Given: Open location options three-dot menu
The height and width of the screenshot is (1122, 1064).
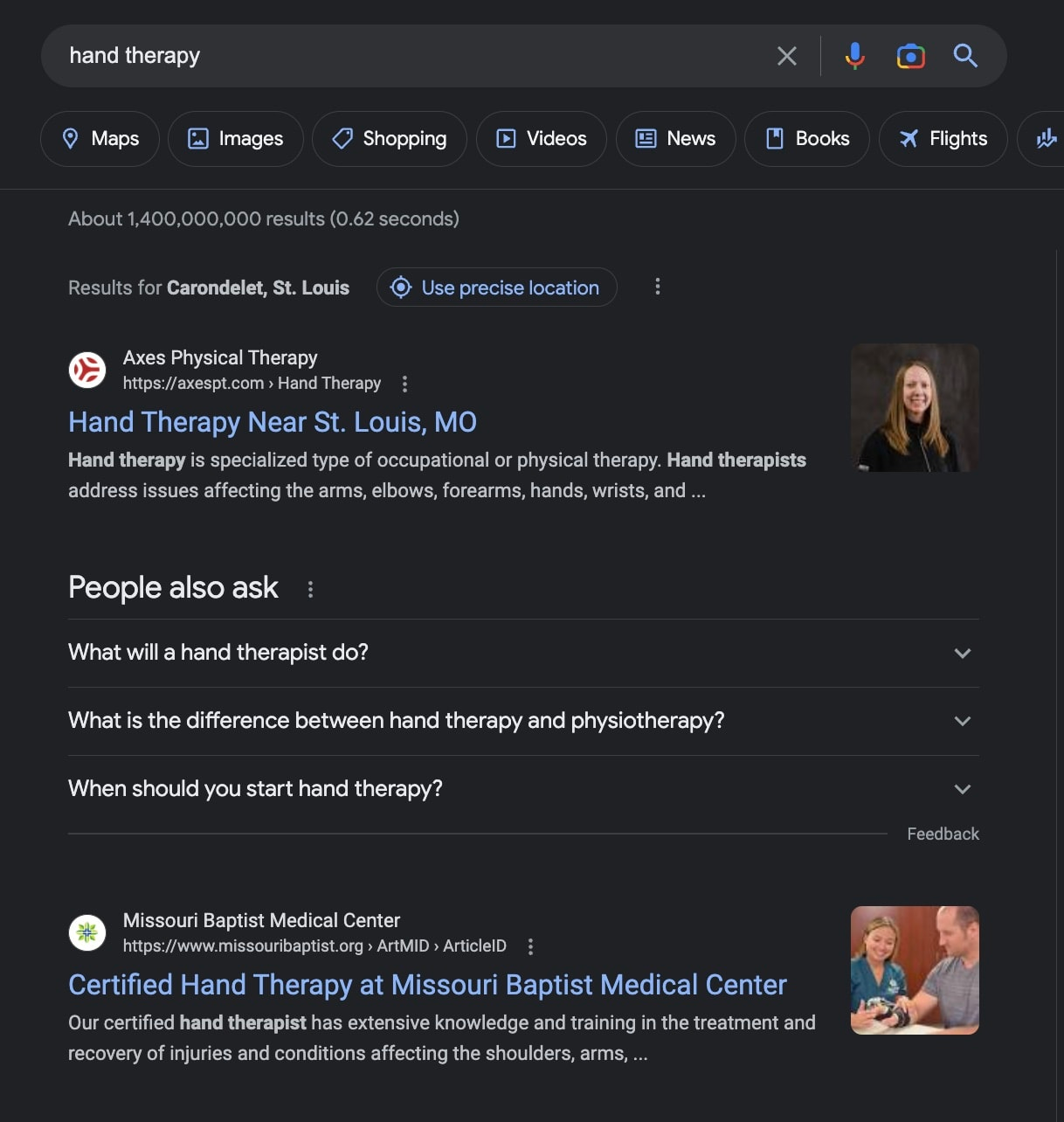Looking at the screenshot, I should tap(658, 287).
